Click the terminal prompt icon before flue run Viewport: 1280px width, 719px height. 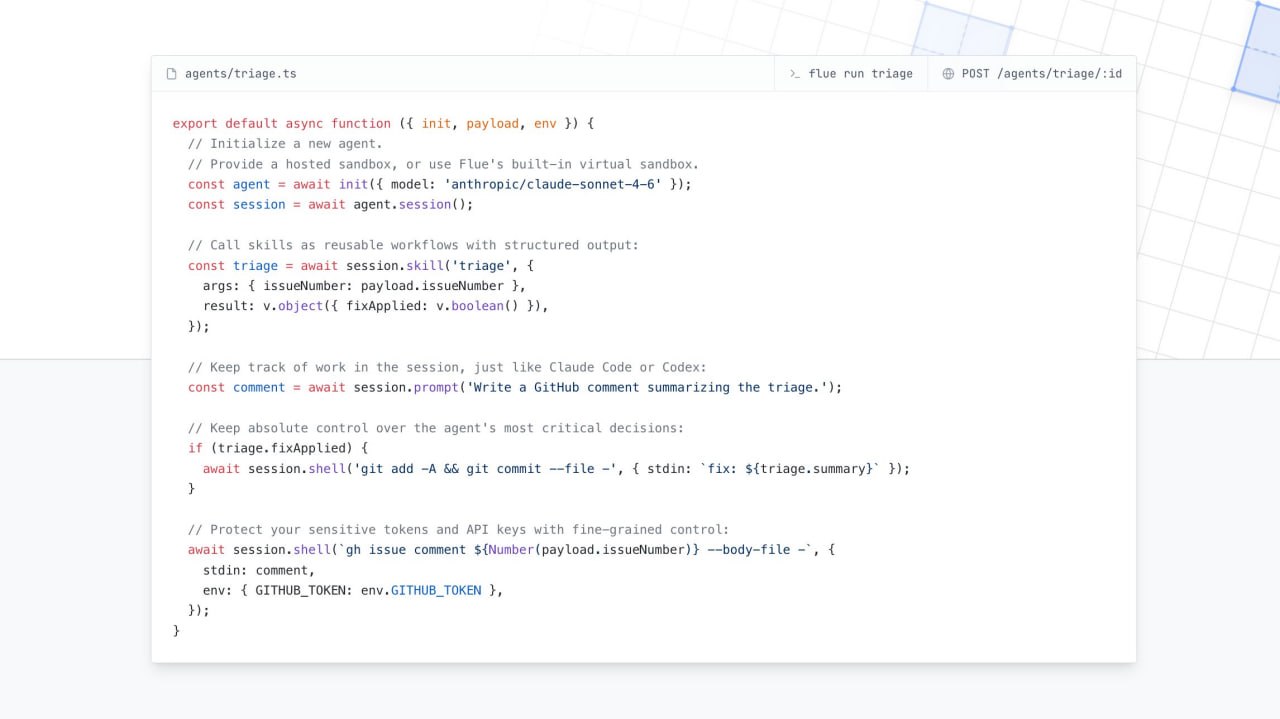tap(795, 74)
